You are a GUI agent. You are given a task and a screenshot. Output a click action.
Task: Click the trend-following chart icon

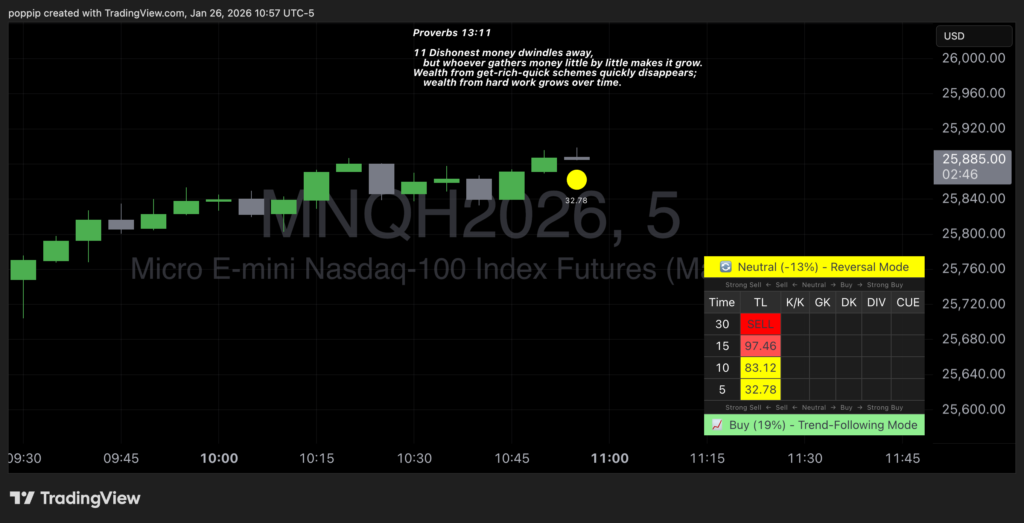click(717, 425)
